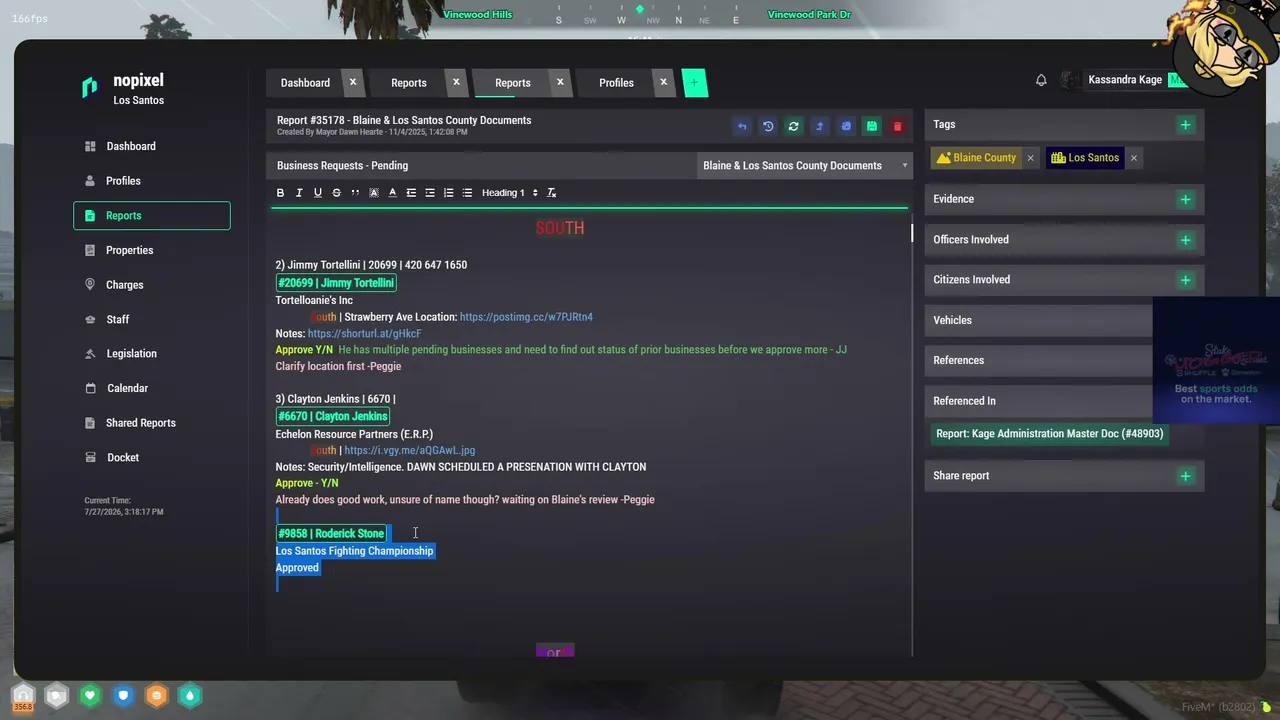Open the i.vgy.me image link
This screenshot has width=1280, height=720.
[410, 451]
